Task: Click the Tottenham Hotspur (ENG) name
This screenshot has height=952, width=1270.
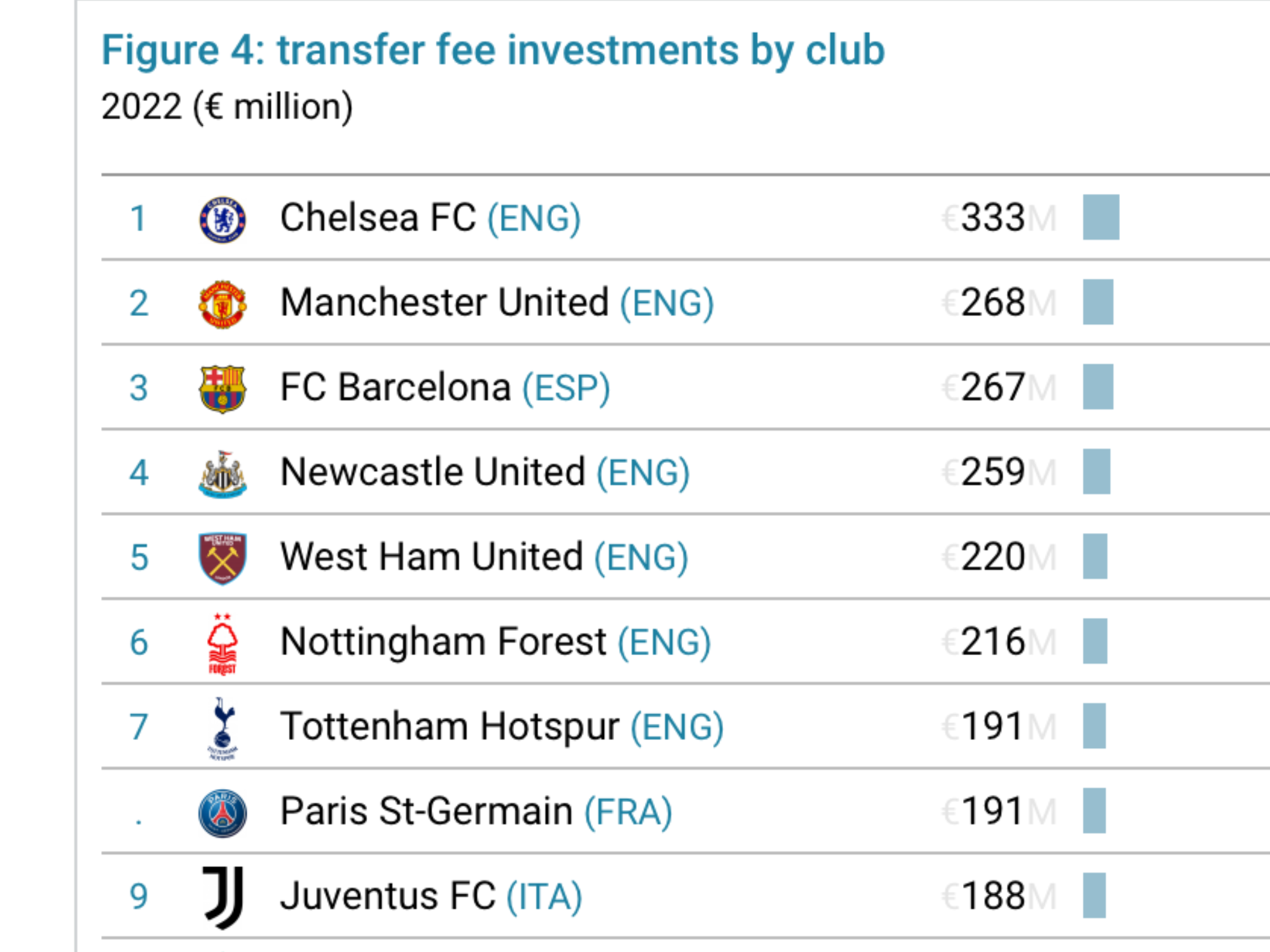Action: point(502,726)
